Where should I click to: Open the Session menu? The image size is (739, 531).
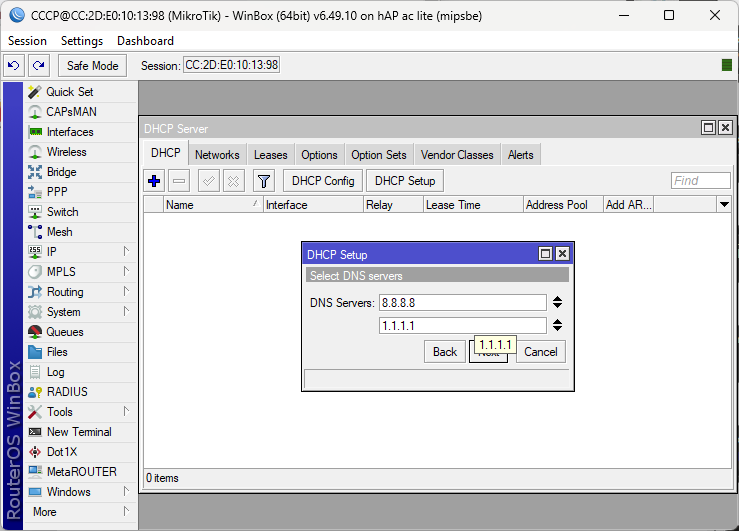point(27,41)
